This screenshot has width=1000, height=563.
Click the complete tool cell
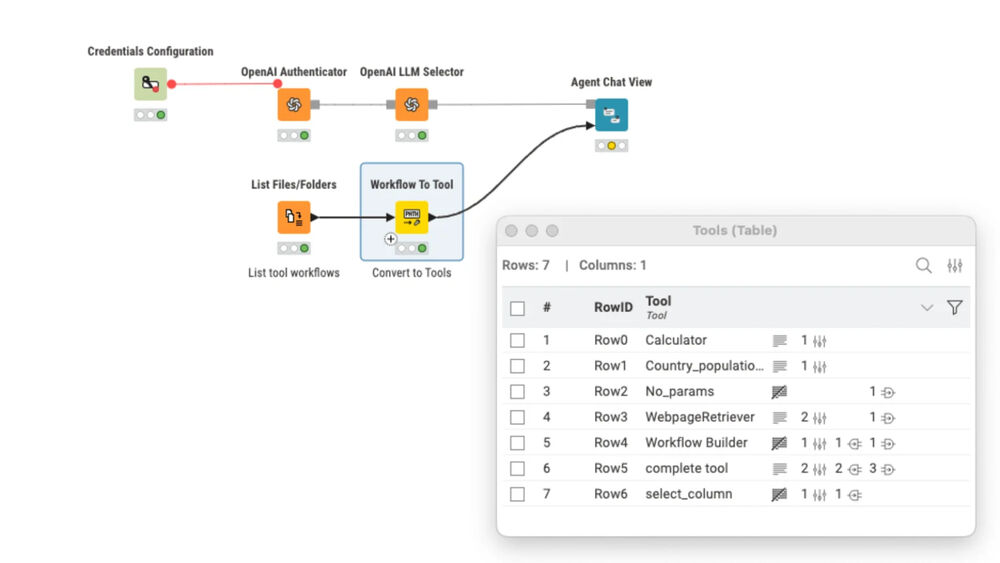(687, 469)
